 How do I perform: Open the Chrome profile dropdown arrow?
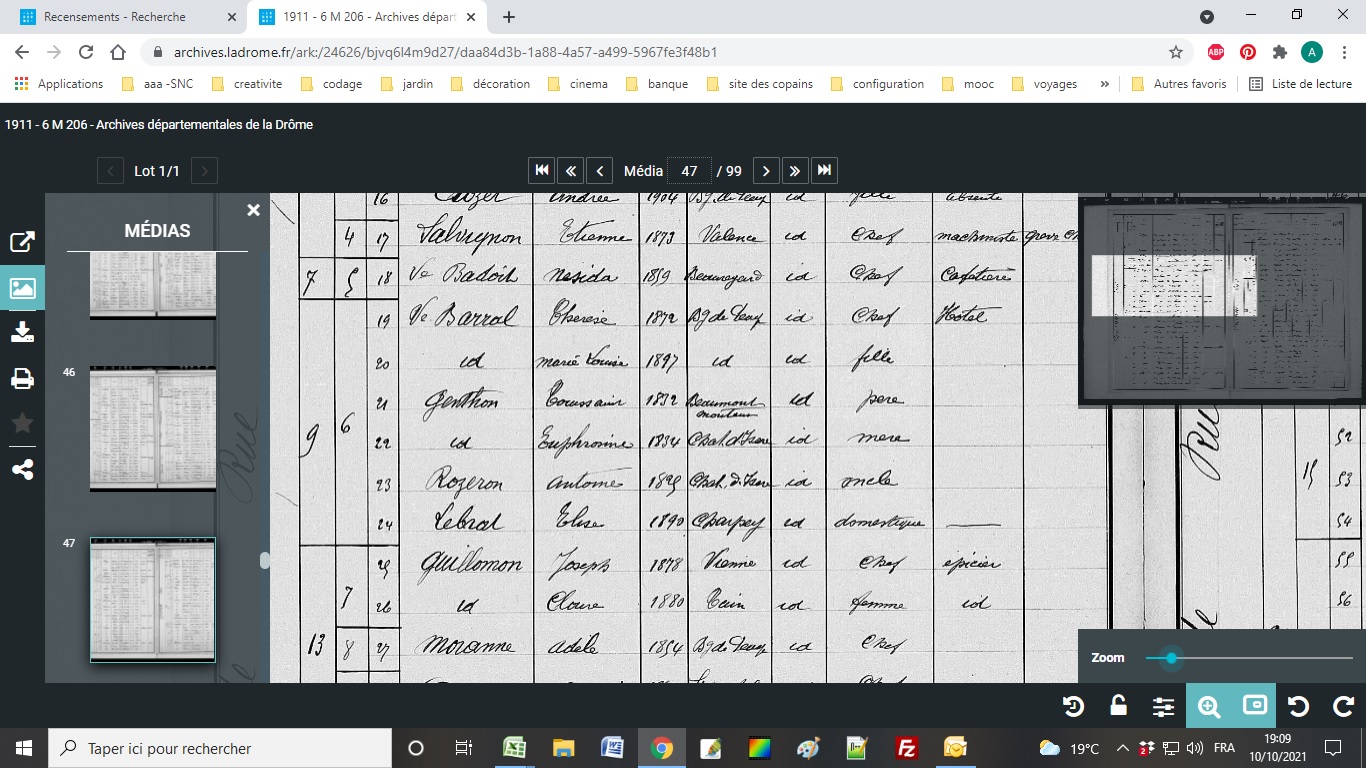(x=1207, y=17)
